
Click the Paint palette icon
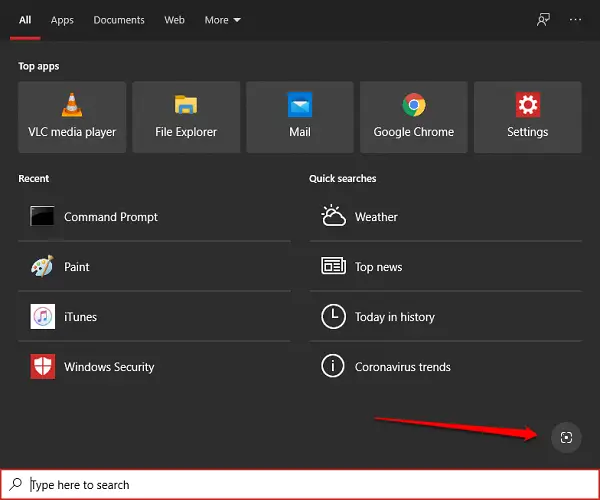coord(42,266)
